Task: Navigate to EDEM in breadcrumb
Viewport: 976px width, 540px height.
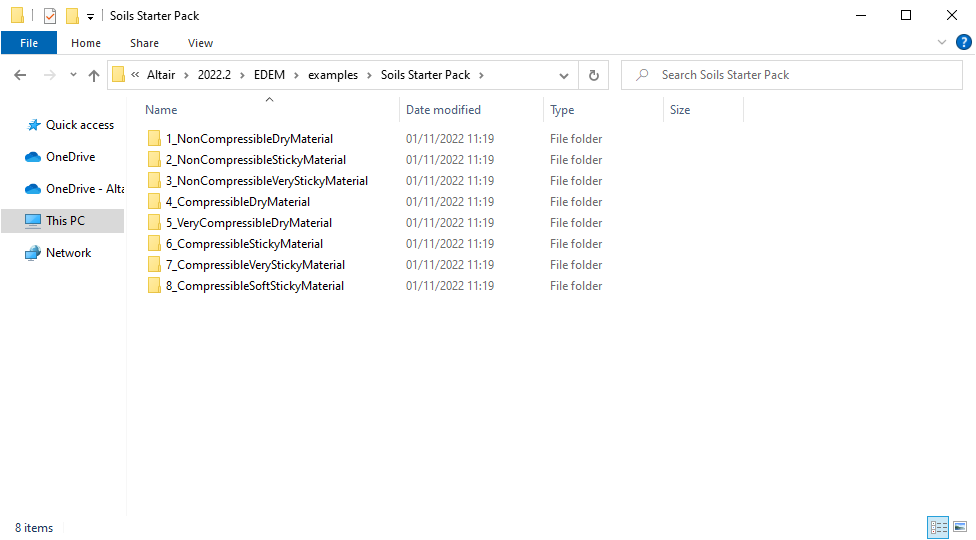Action: click(270, 75)
